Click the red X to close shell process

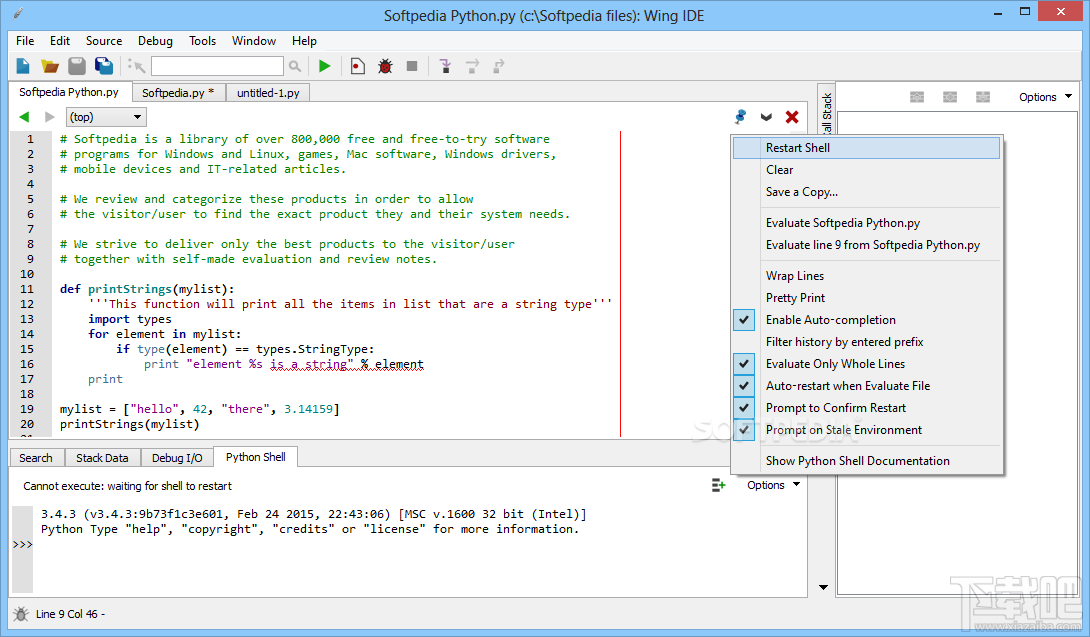[792, 116]
